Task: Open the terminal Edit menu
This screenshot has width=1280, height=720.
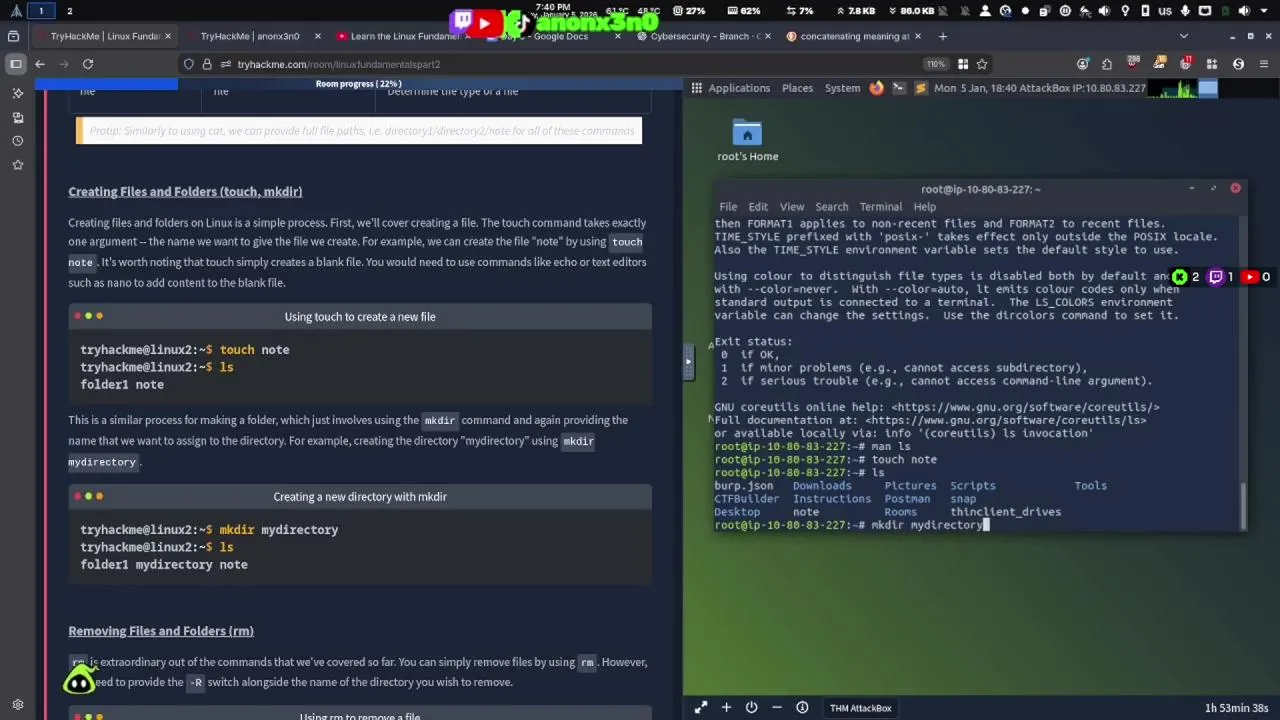Action: point(758,207)
